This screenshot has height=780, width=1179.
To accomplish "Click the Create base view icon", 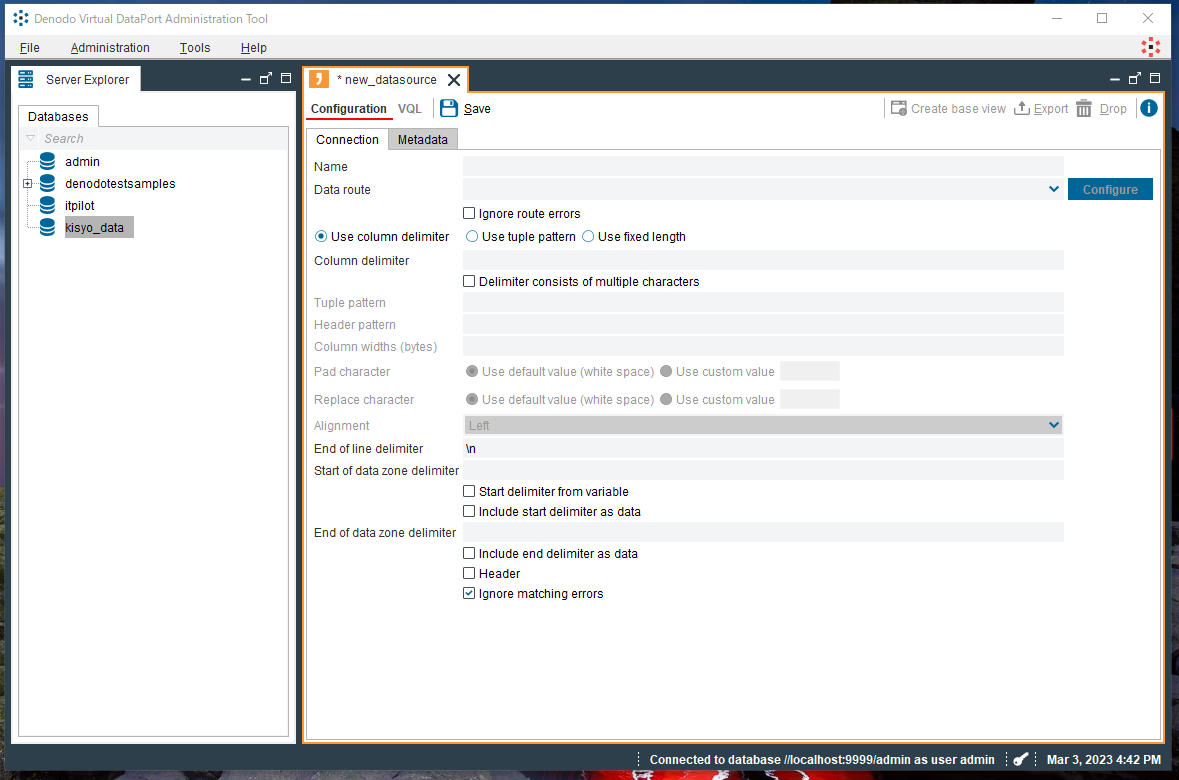I will click(899, 108).
